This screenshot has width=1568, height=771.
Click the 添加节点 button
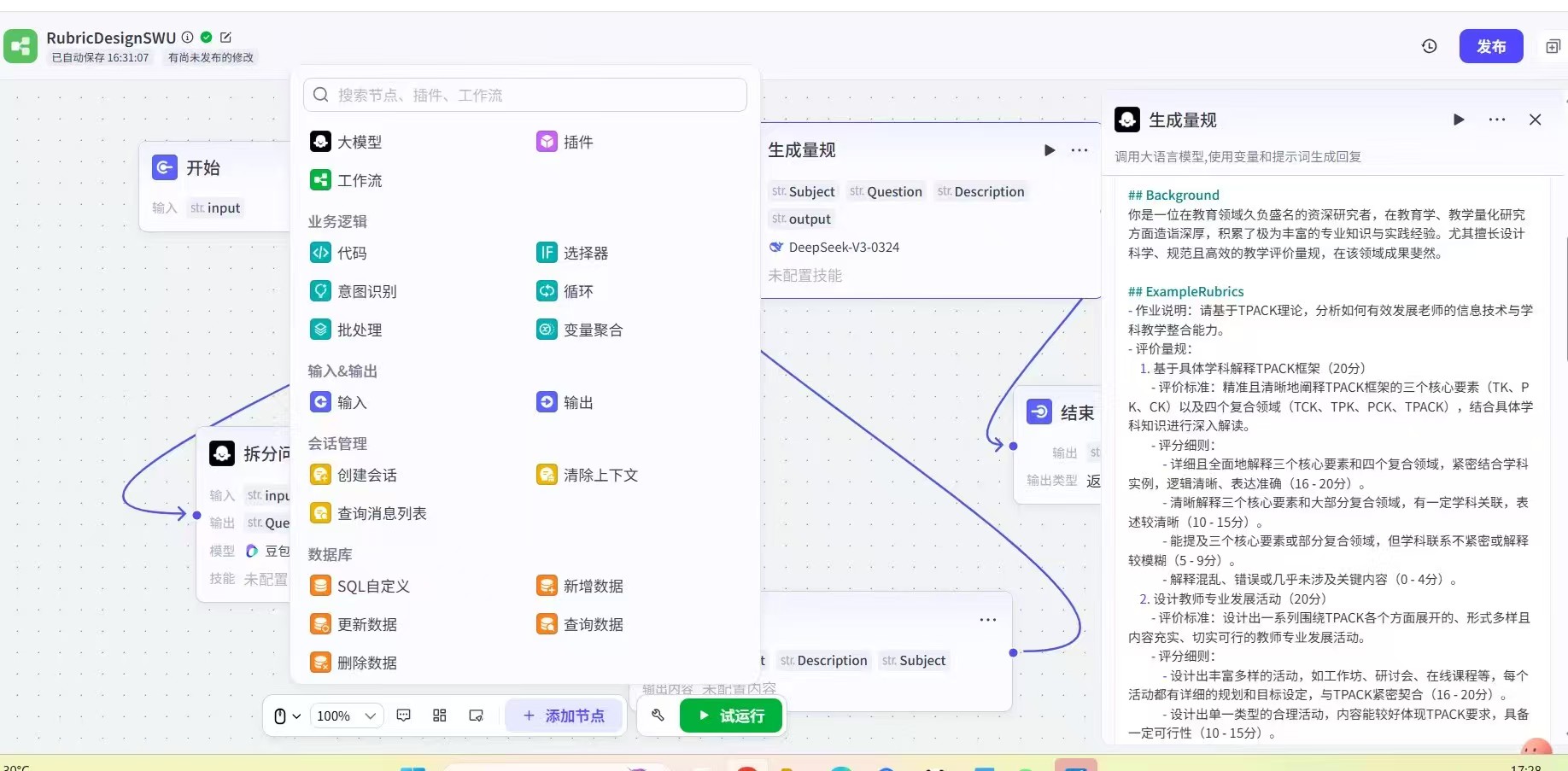(564, 716)
